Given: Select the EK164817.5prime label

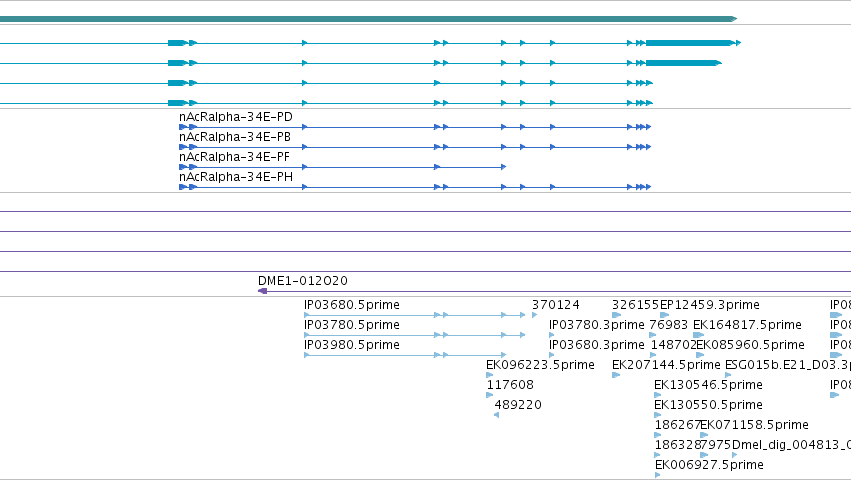Looking at the screenshot, I should tap(747, 325).
